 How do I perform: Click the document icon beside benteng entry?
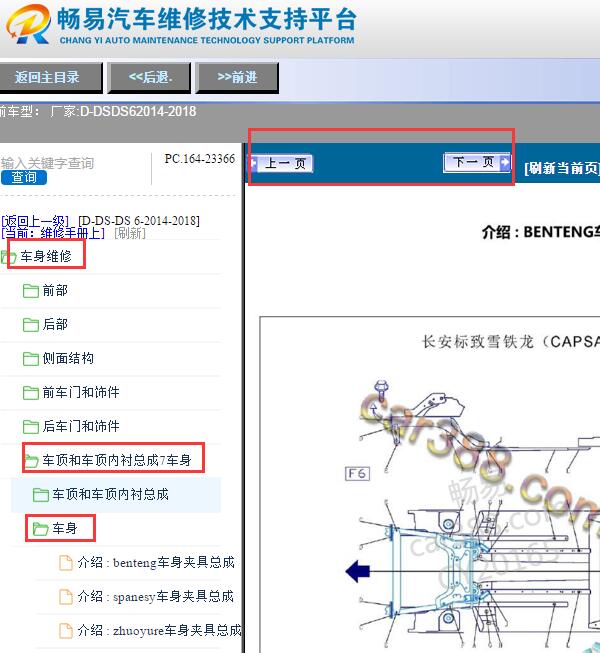point(66,563)
